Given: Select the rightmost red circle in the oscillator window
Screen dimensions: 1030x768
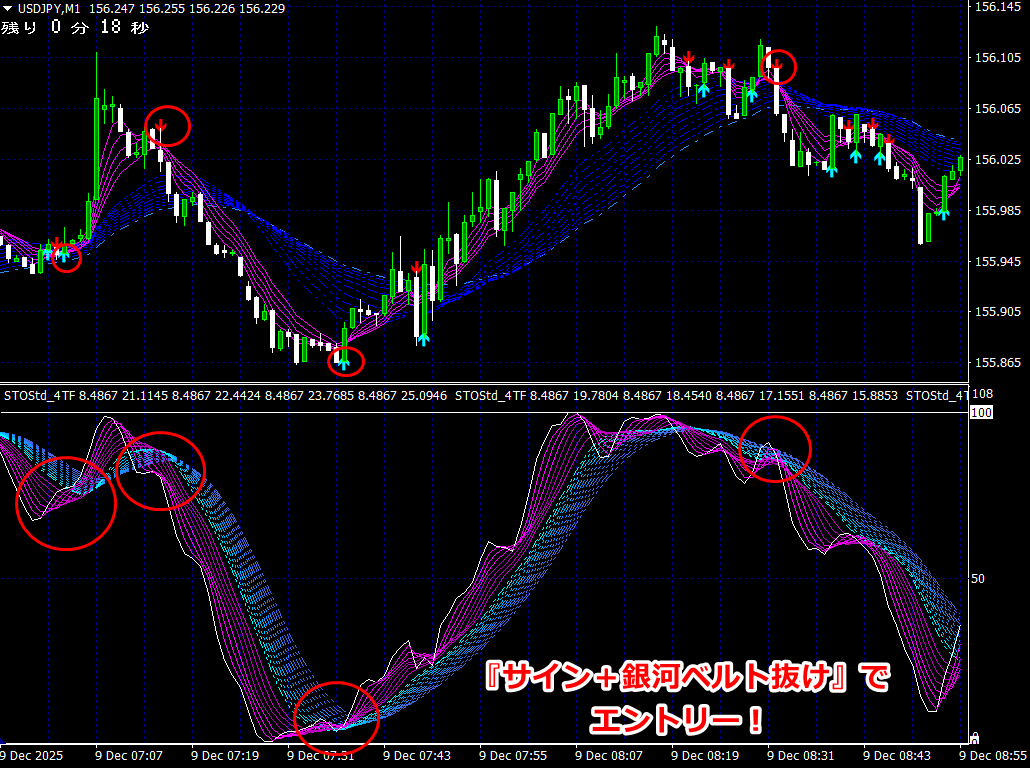Looking at the screenshot, I should 773,449.
